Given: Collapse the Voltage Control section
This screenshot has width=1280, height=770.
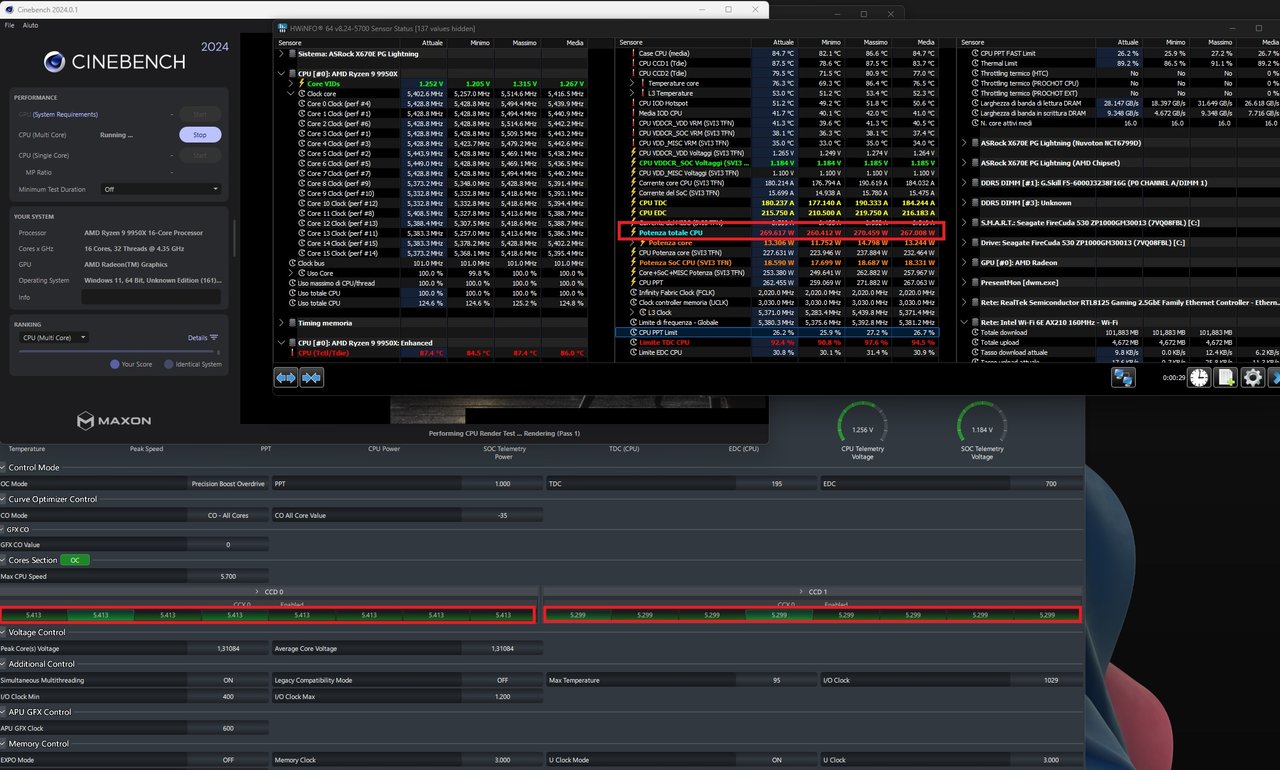Looking at the screenshot, I should click(3, 632).
